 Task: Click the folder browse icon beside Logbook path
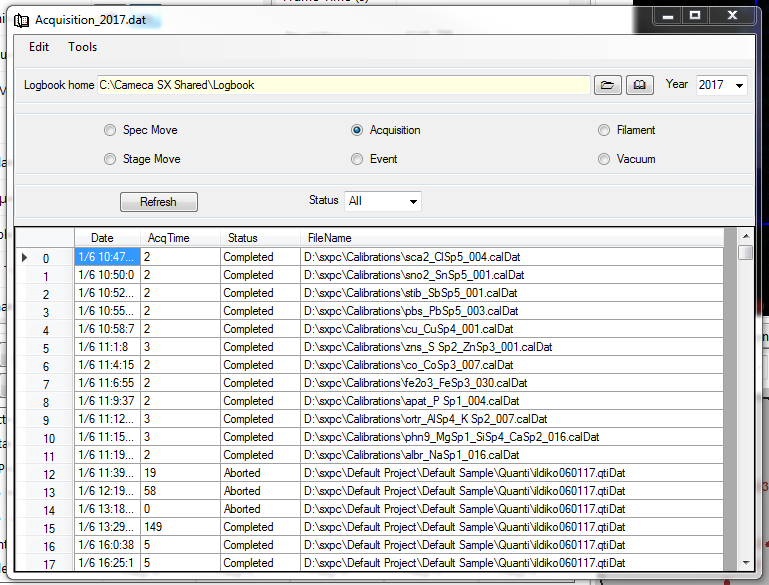point(607,86)
